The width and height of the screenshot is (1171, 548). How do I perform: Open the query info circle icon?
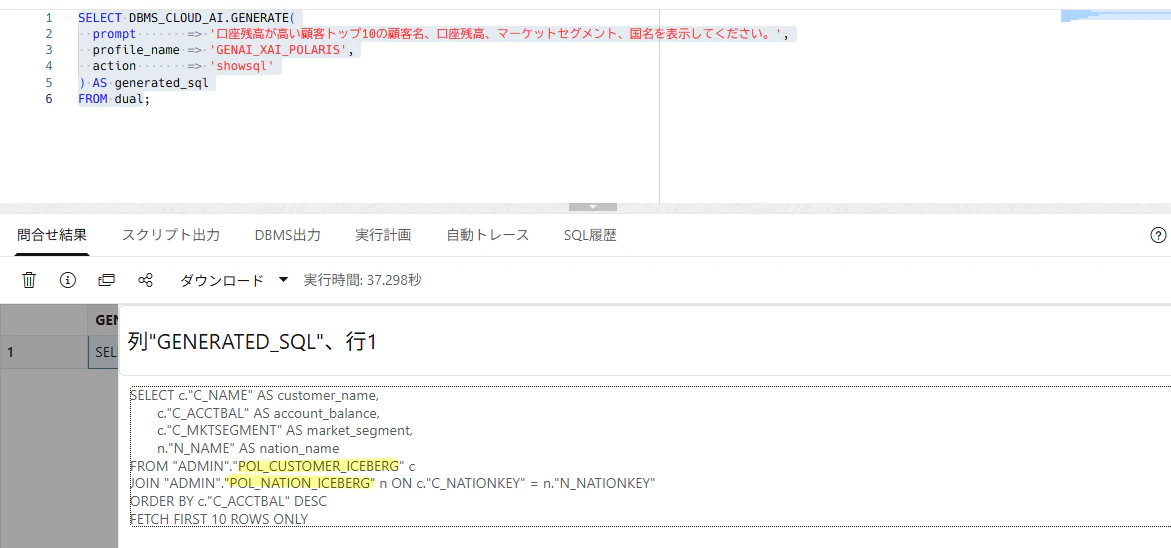(68, 281)
